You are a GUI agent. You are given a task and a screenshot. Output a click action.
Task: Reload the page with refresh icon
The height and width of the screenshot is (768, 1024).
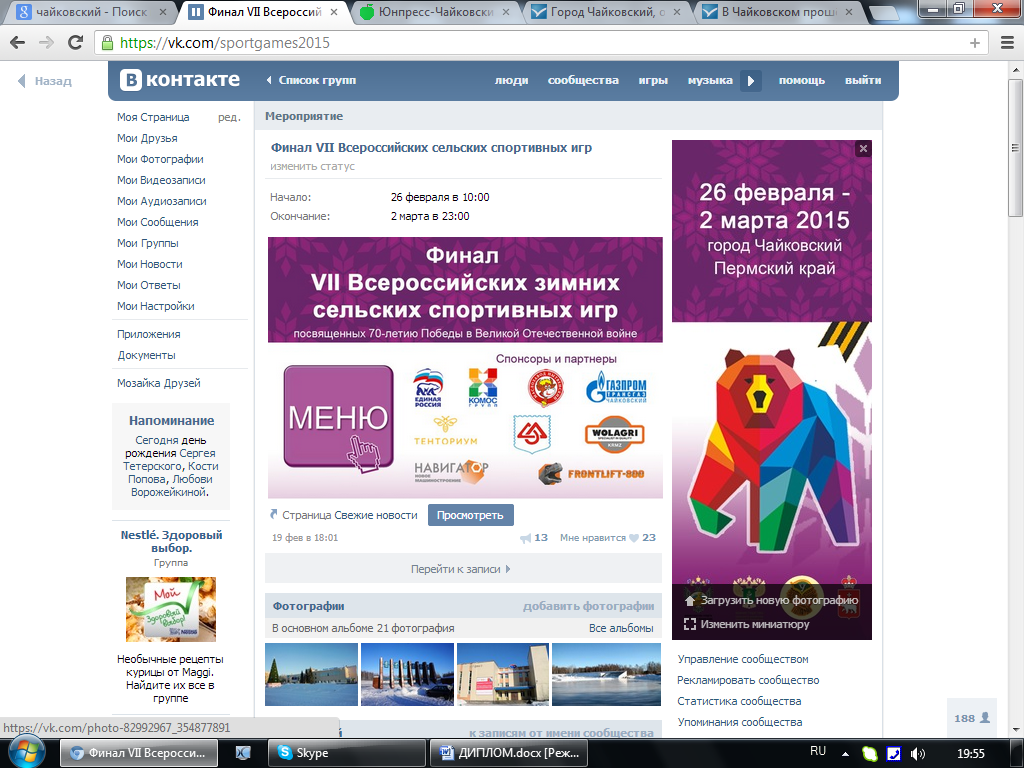pyautogui.click(x=76, y=42)
